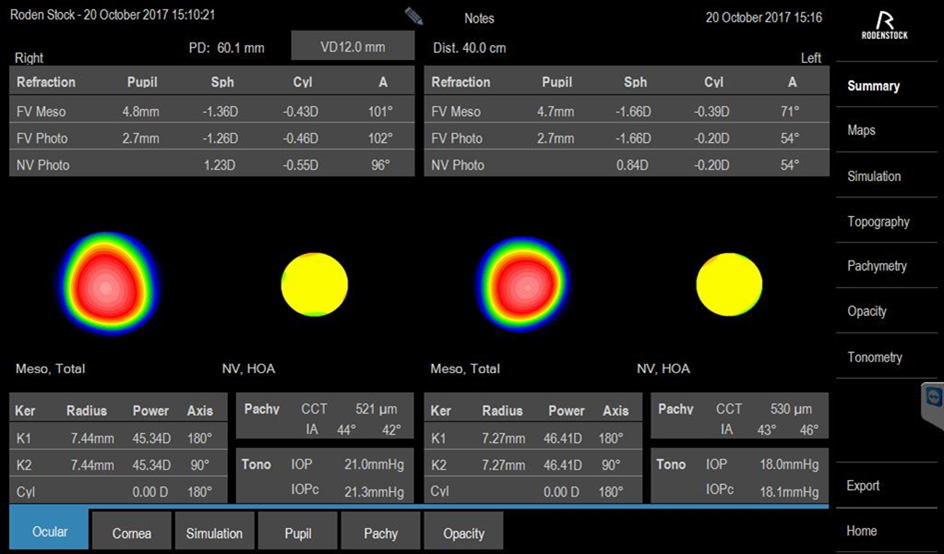Switch to the Pachy tab
The image size is (944, 554).
click(380, 533)
